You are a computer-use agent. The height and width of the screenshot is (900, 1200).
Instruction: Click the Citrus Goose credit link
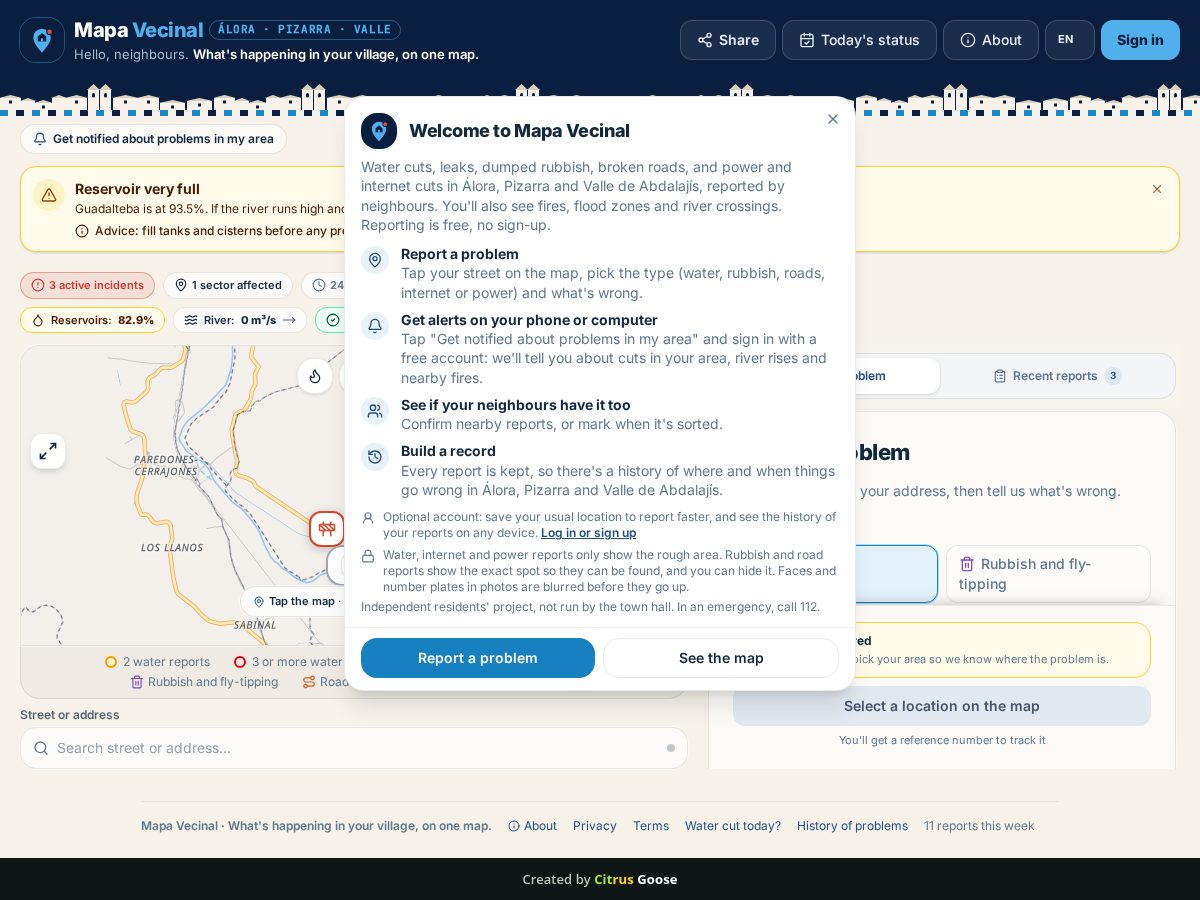[x=636, y=880]
